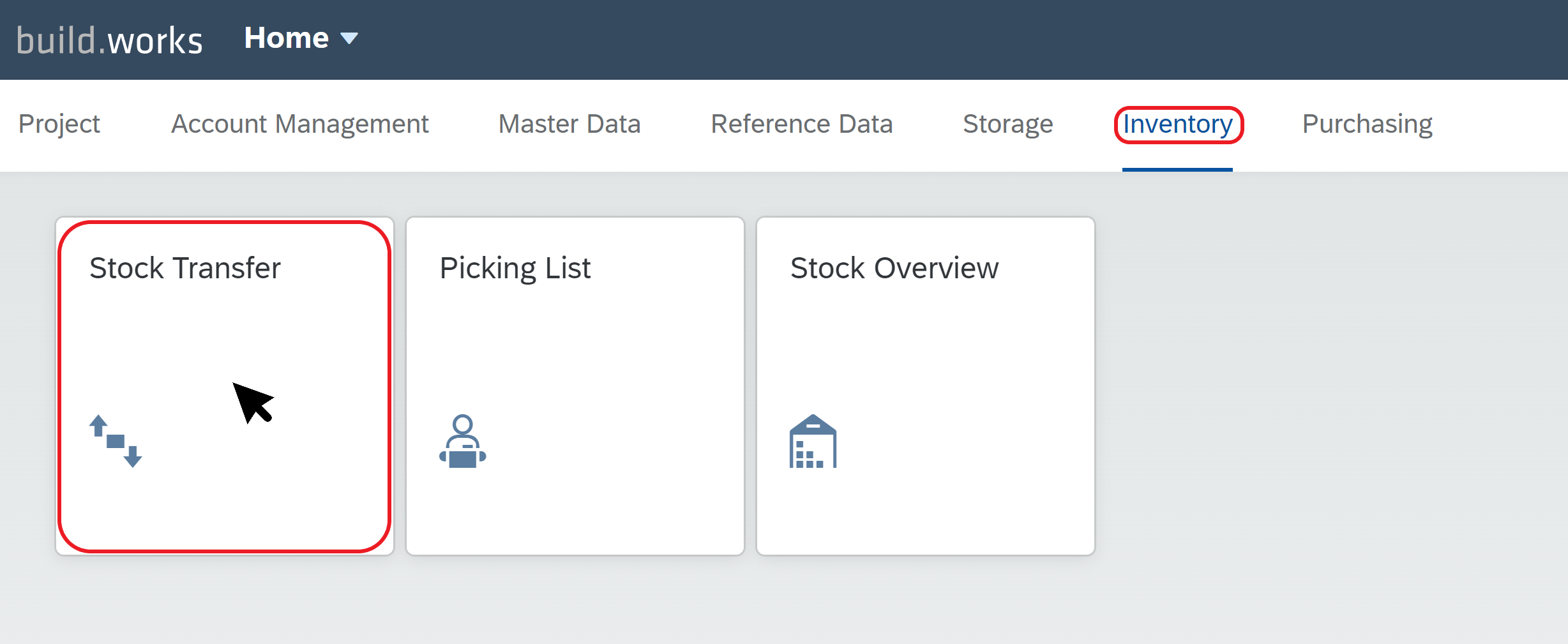
Task: Click the Stock Transfer arrows icon
Action: (x=116, y=441)
